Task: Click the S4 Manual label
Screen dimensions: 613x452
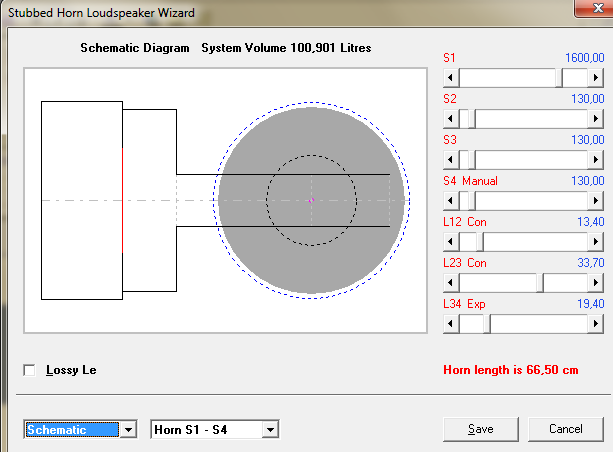Action: (470, 181)
